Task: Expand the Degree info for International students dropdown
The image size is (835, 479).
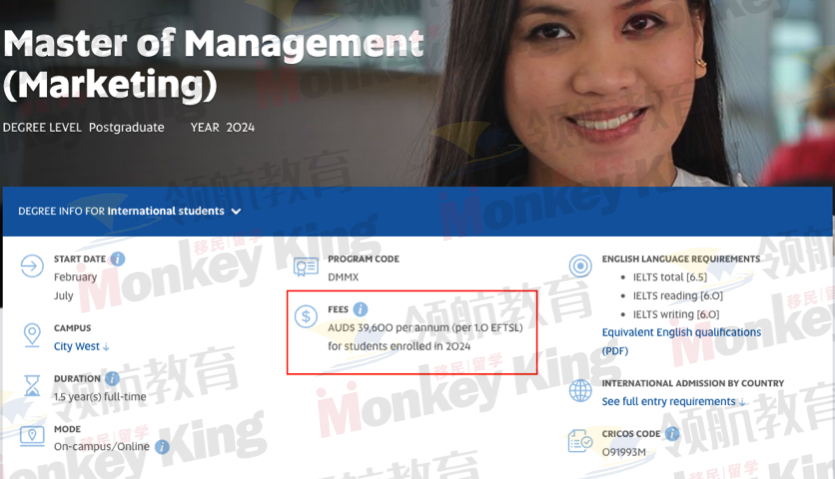Action: coord(130,211)
